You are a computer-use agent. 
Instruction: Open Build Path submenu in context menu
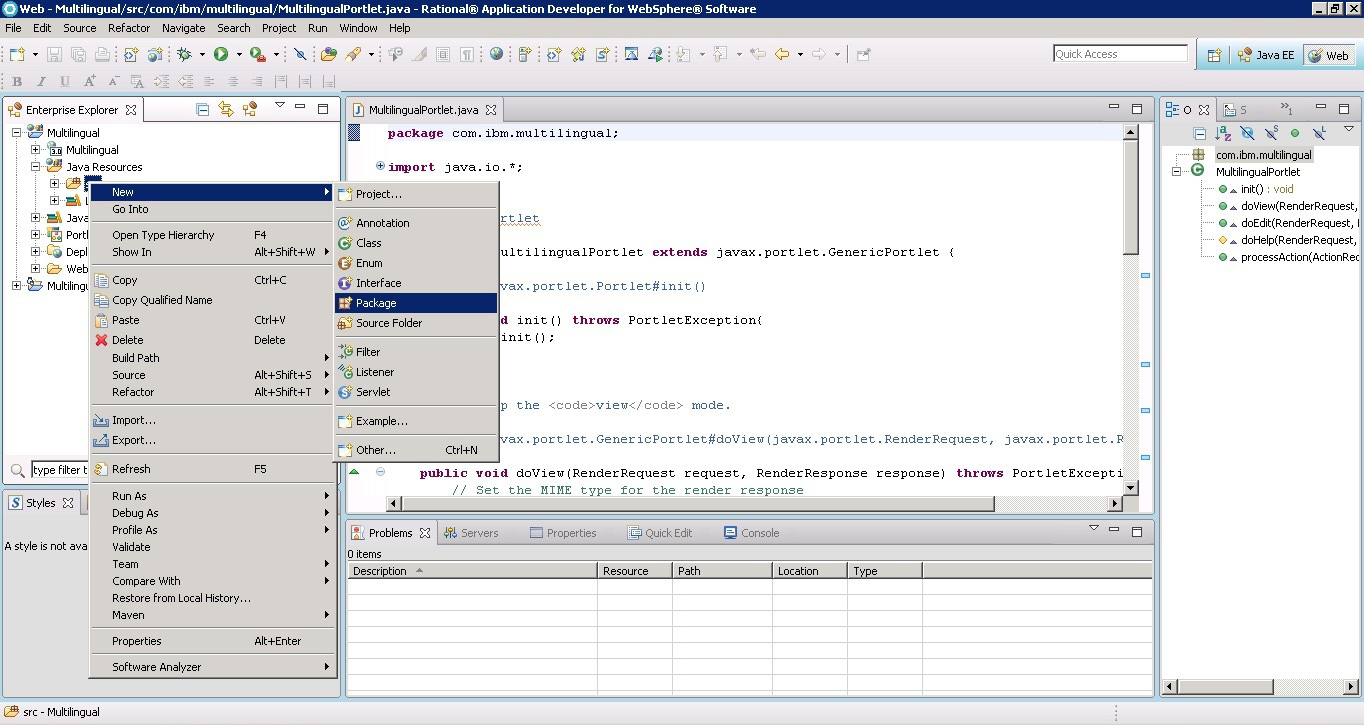[213, 358]
